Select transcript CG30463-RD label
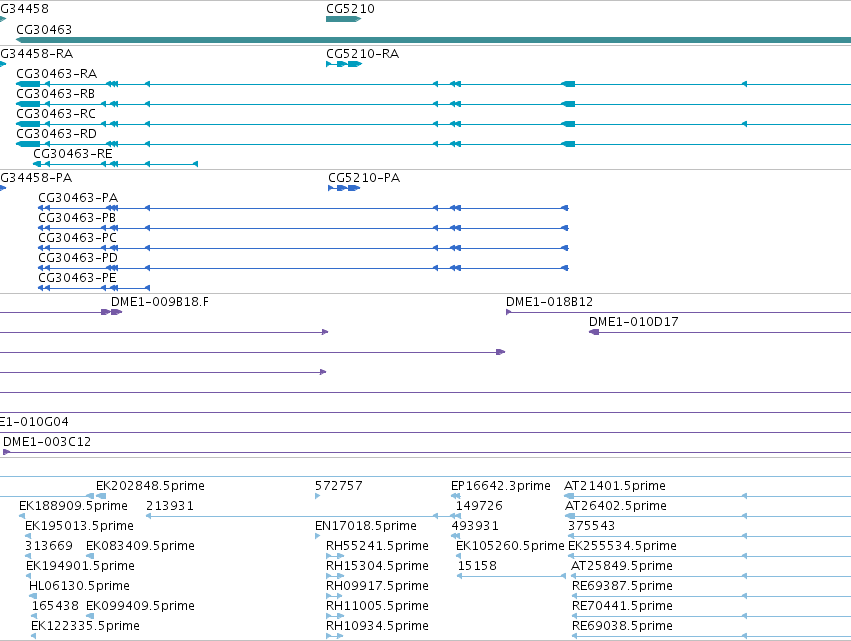851x641 pixels. click(x=56, y=134)
